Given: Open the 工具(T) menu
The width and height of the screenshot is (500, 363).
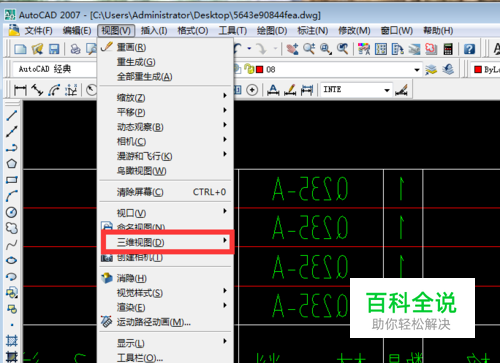Looking at the screenshot, I should click(x=232, y=31).
